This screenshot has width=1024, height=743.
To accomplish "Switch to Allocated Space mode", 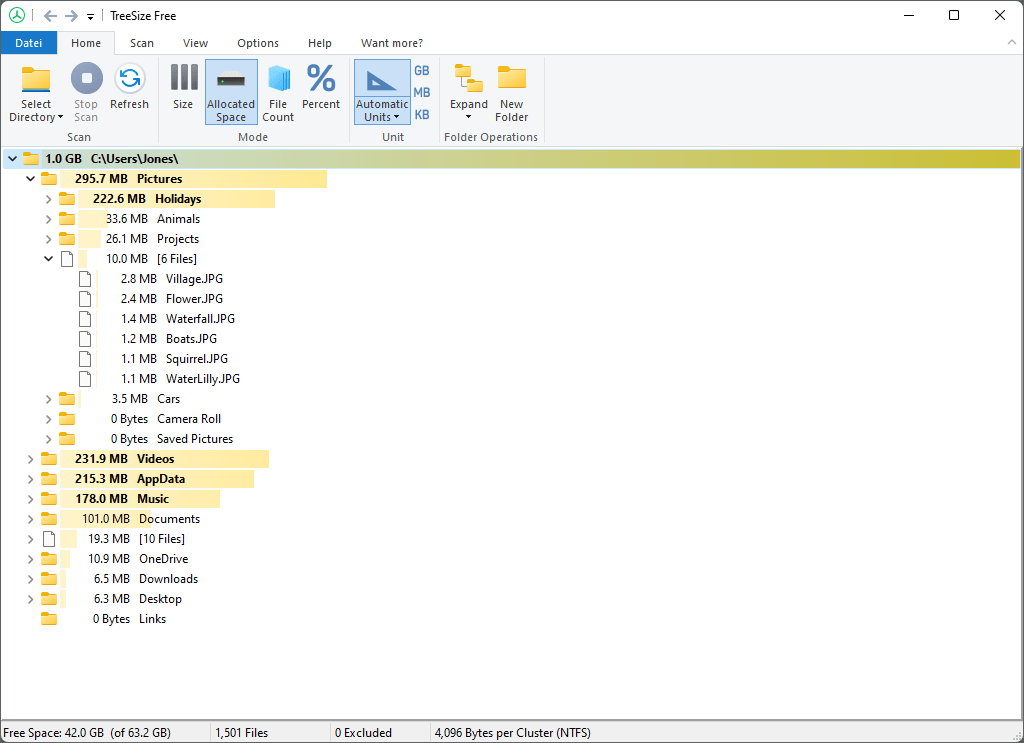I will coord(231,90).
